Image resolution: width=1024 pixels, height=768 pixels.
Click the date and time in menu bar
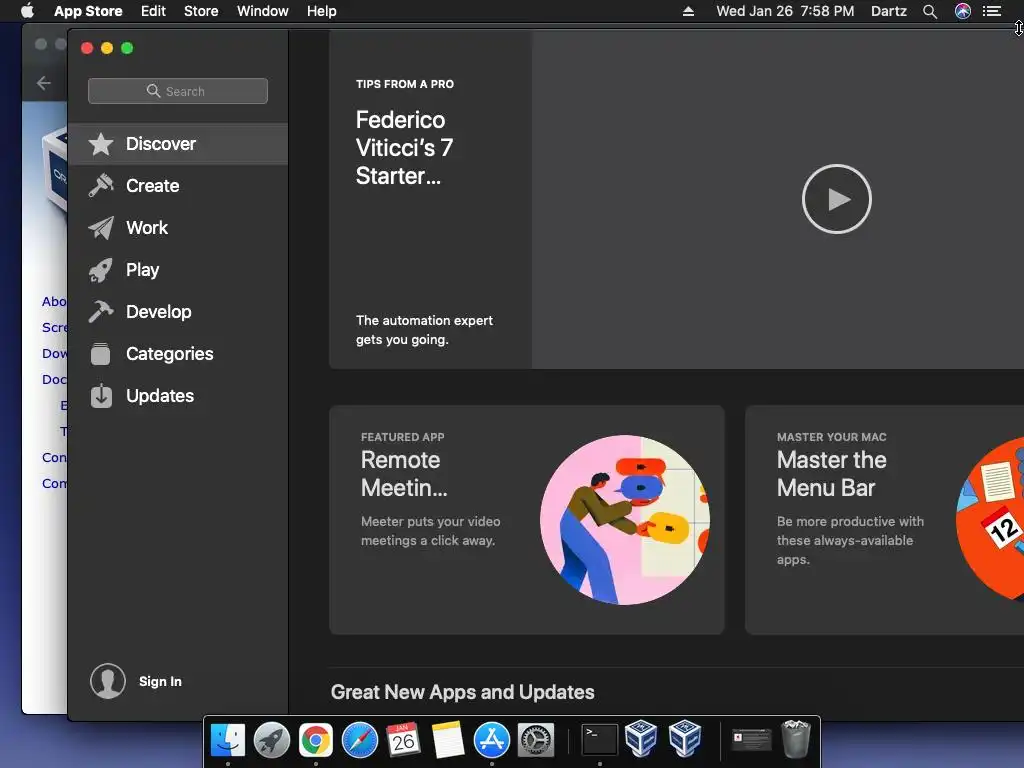coord(785,11)
